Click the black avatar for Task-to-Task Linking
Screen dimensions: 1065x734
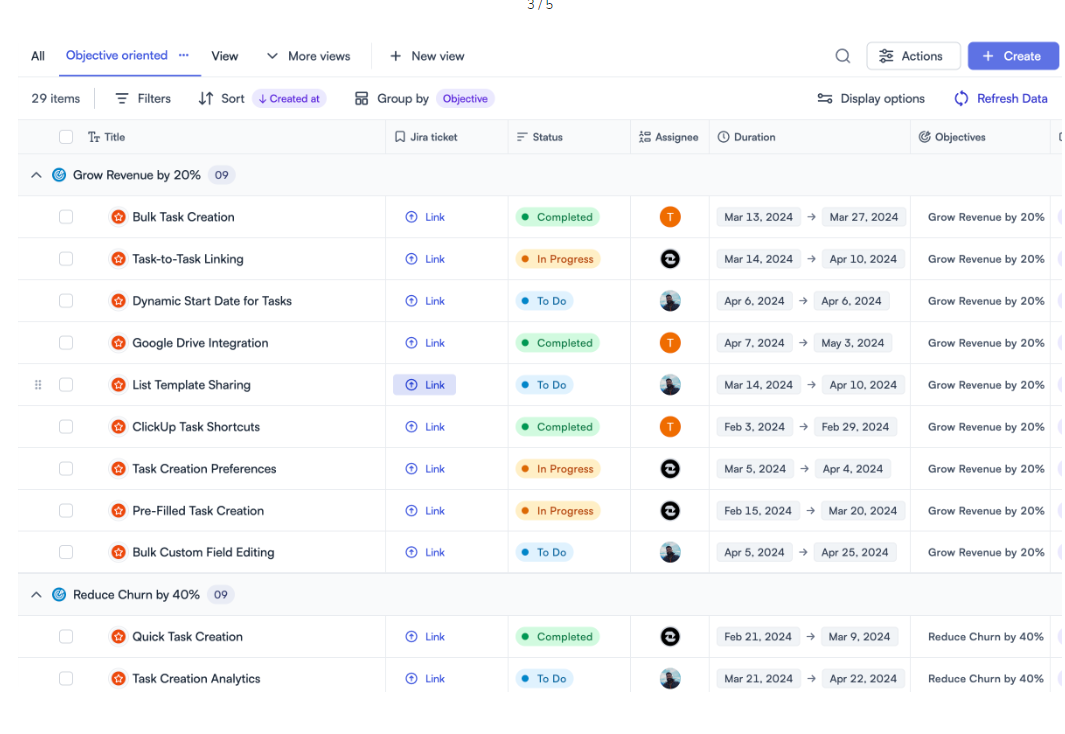coord(670,259)
